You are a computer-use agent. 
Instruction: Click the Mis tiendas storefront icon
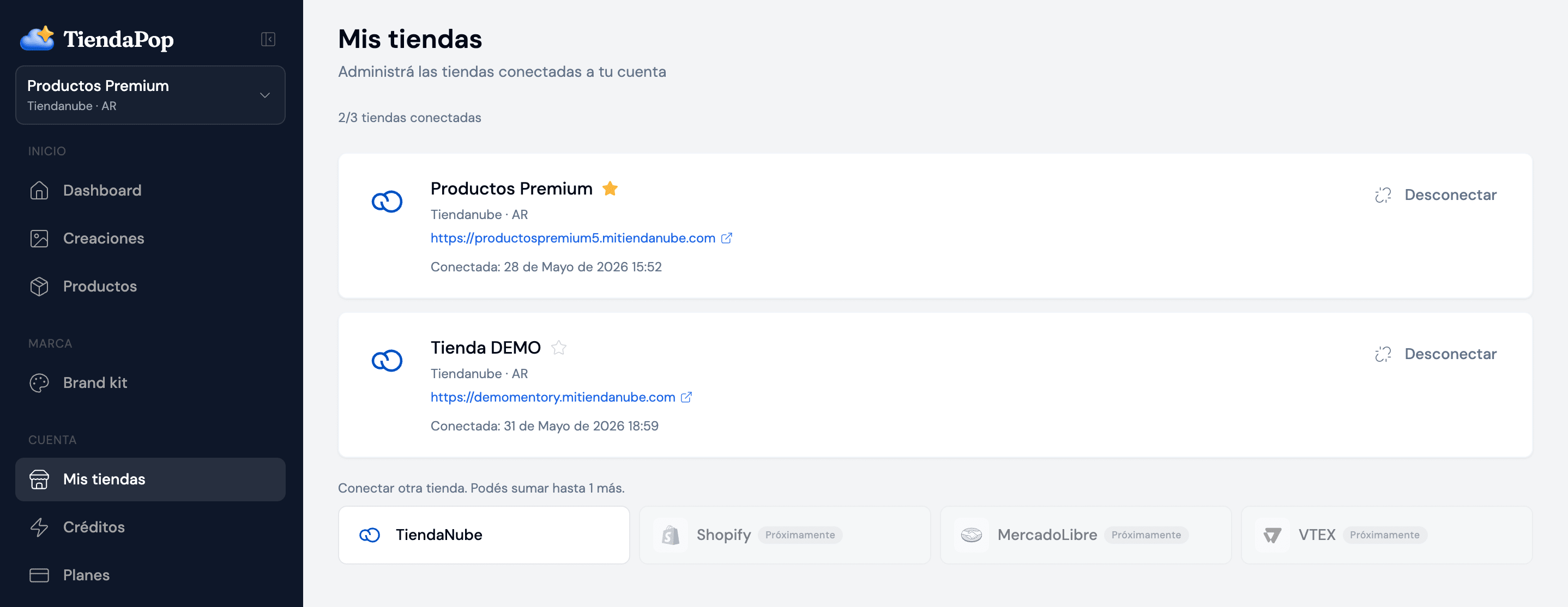point(39,479)
